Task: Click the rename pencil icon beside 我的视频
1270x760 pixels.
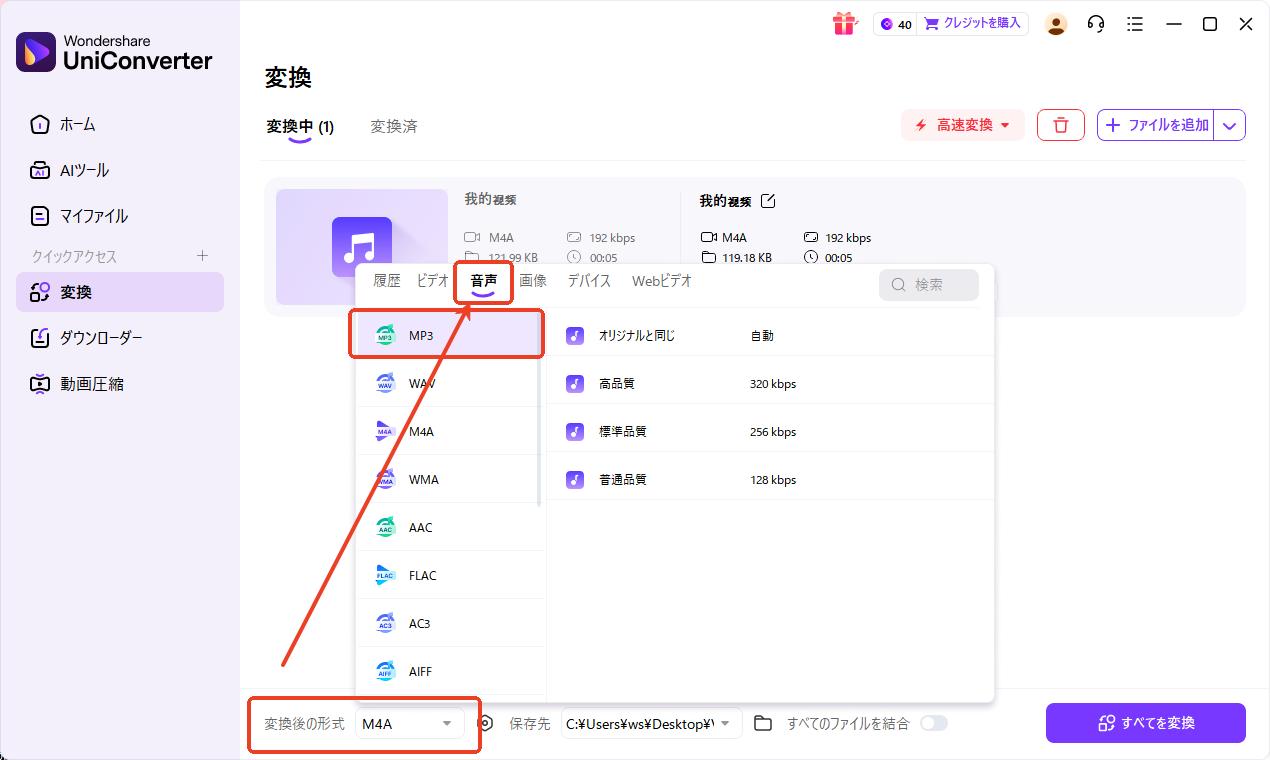Action: pyautogui.click(x=767, y=200)
